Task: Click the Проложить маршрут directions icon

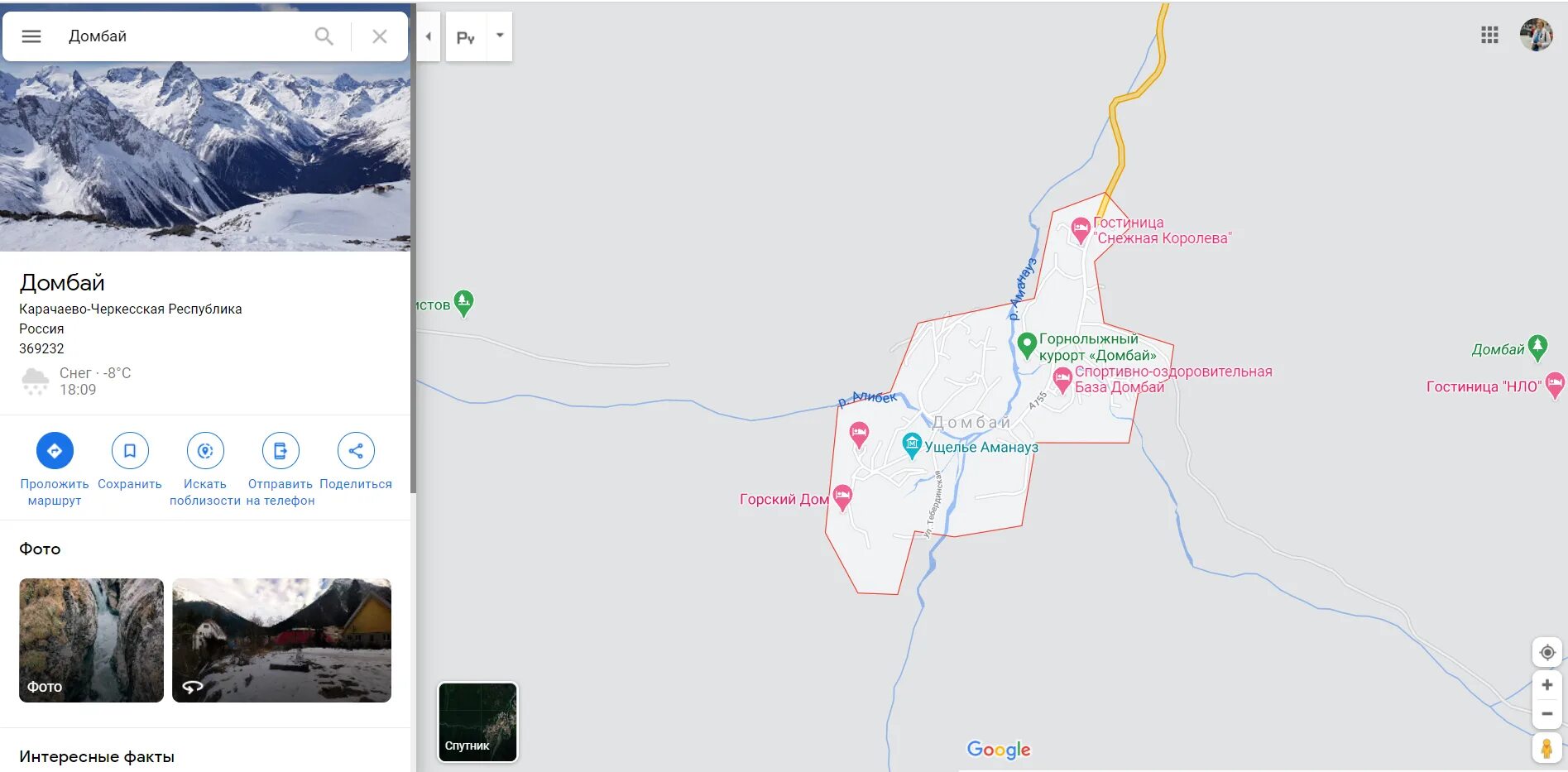Action: tap(55, 451)
